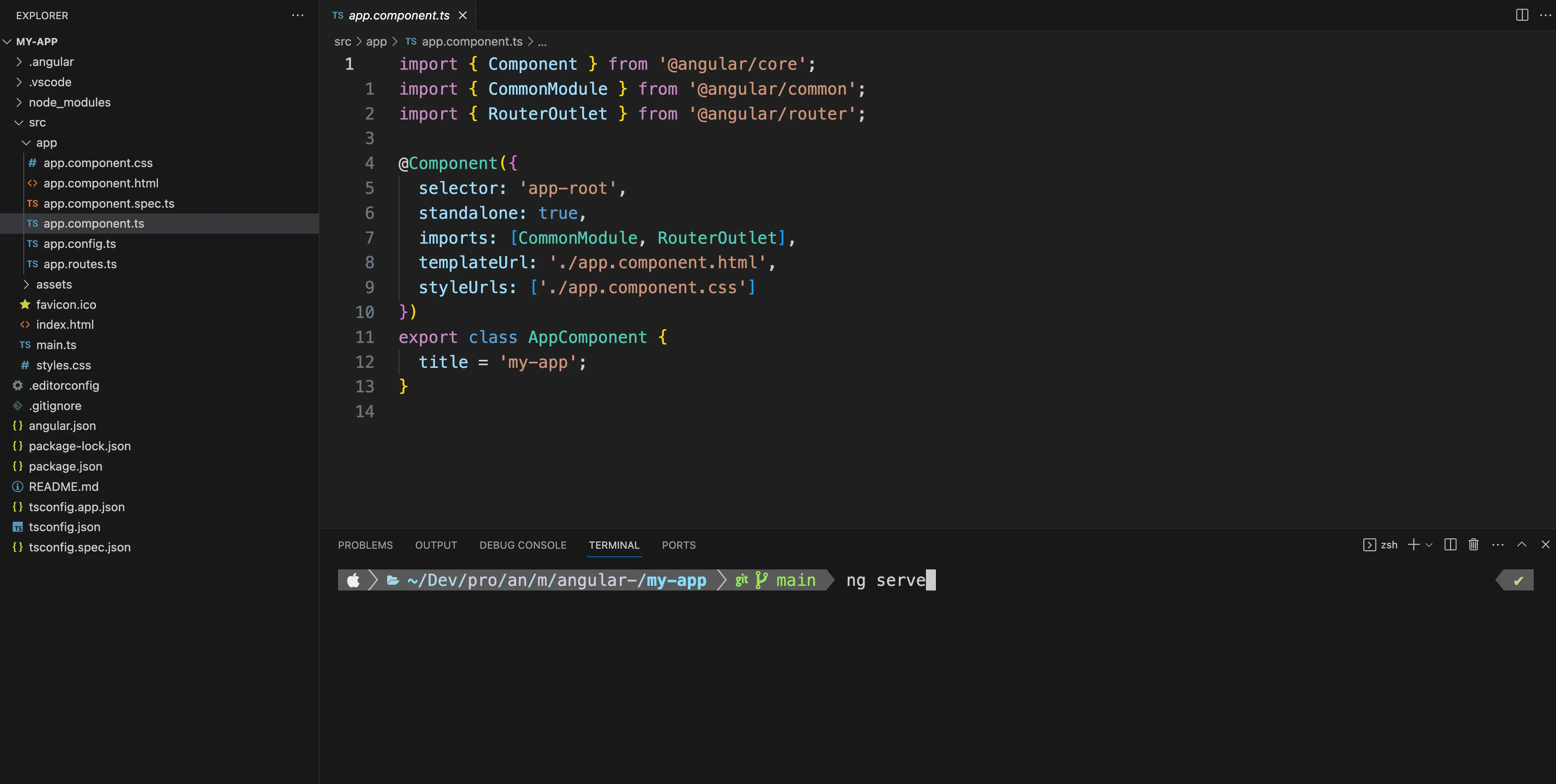Collapse the app folder
Viewport: 1556px width, 784px height.
tap(26, 143)
